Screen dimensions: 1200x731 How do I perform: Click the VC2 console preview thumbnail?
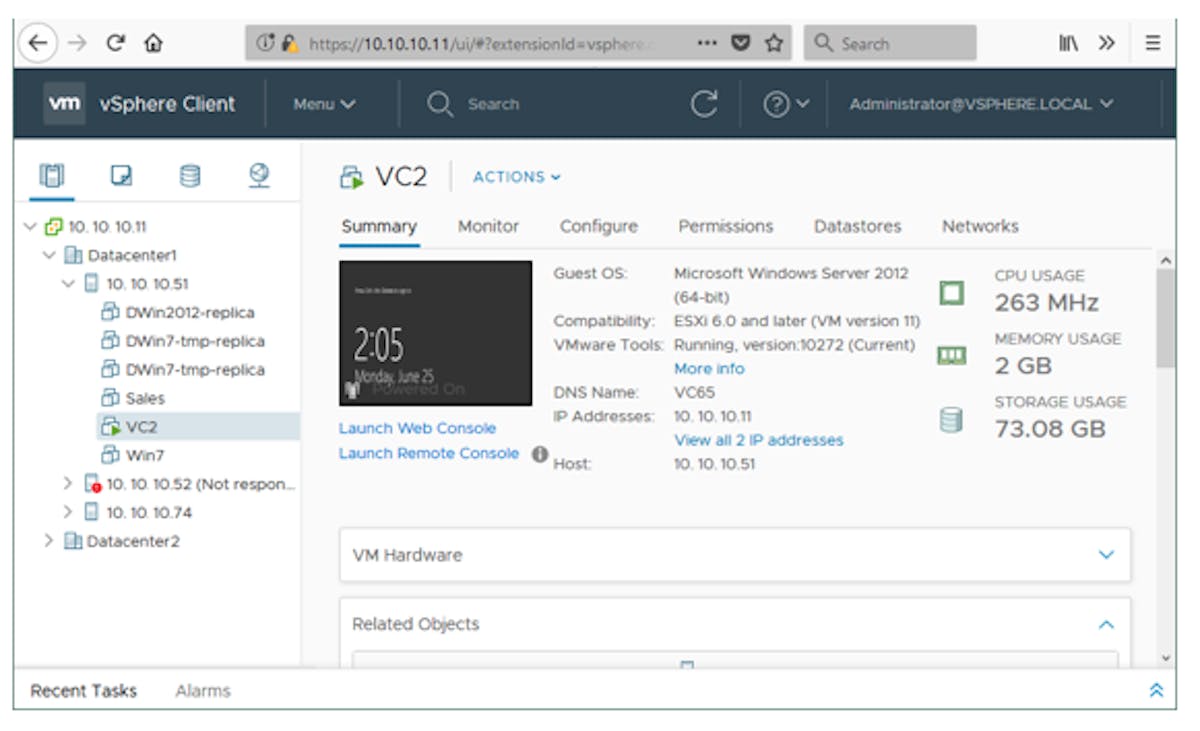click(435, 333)
